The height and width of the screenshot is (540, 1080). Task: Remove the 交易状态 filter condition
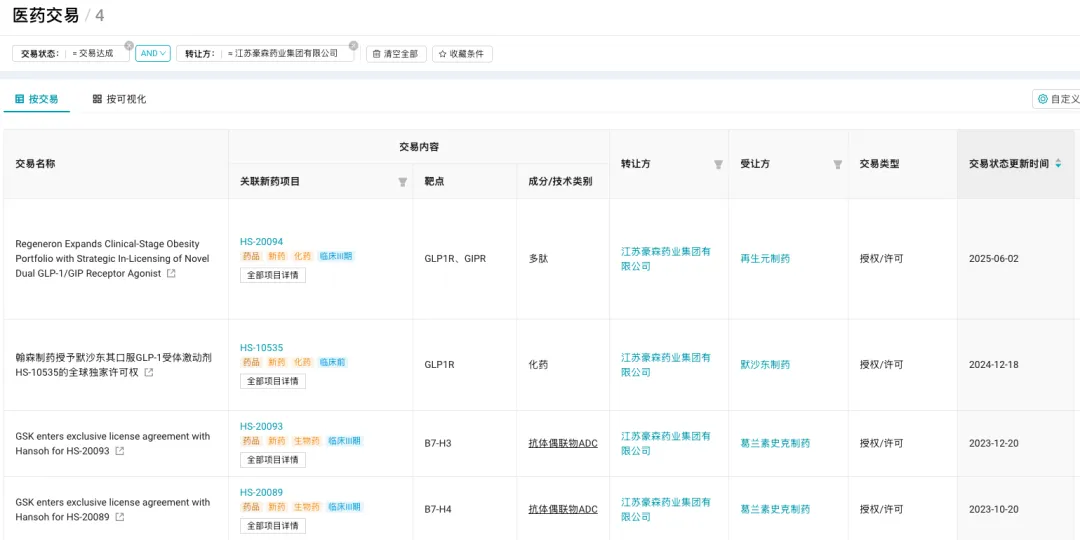(128, 45)
